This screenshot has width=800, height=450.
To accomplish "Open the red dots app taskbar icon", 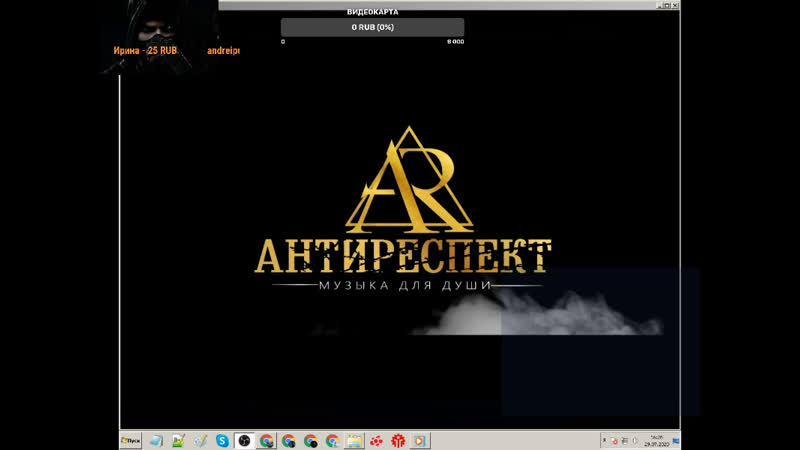I will point(376,440).
